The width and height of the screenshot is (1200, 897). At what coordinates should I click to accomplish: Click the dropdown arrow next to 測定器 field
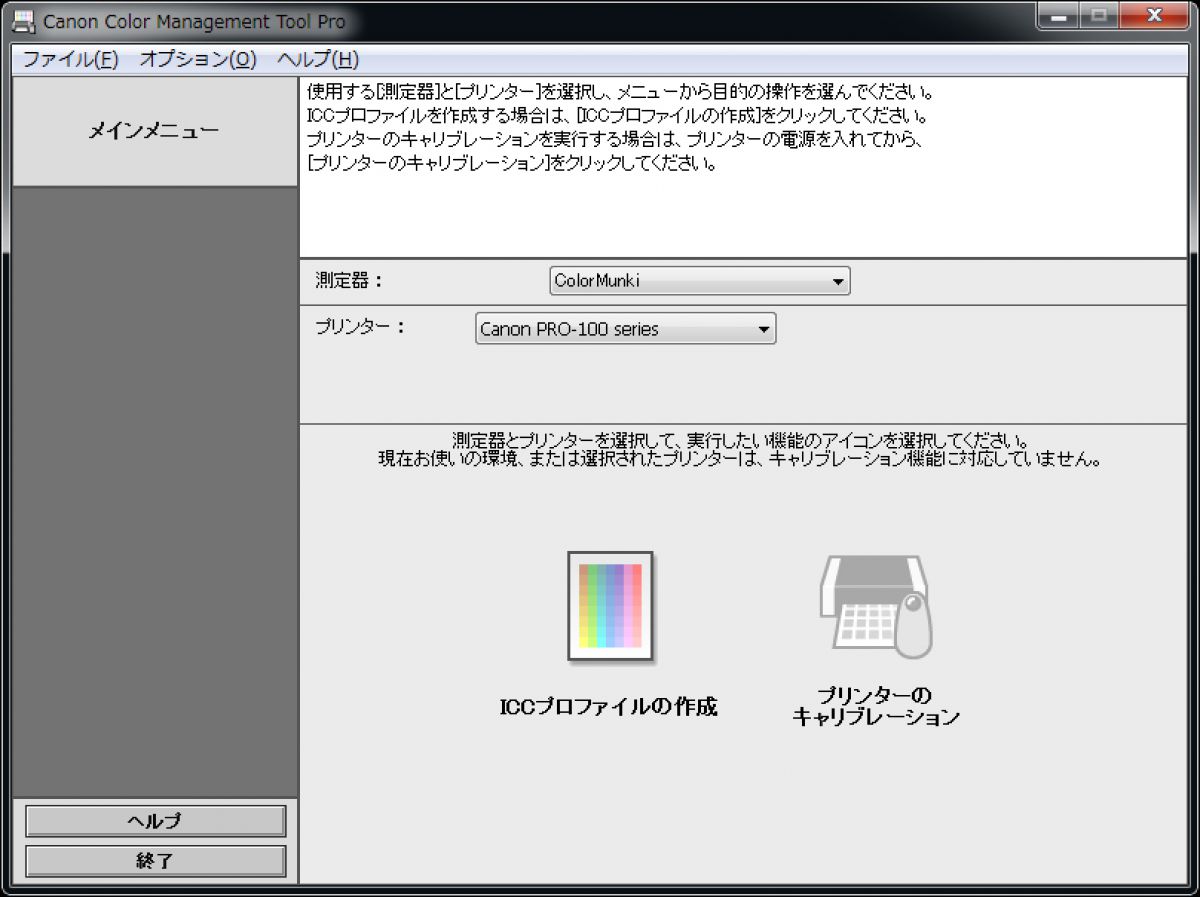point(837,280)
